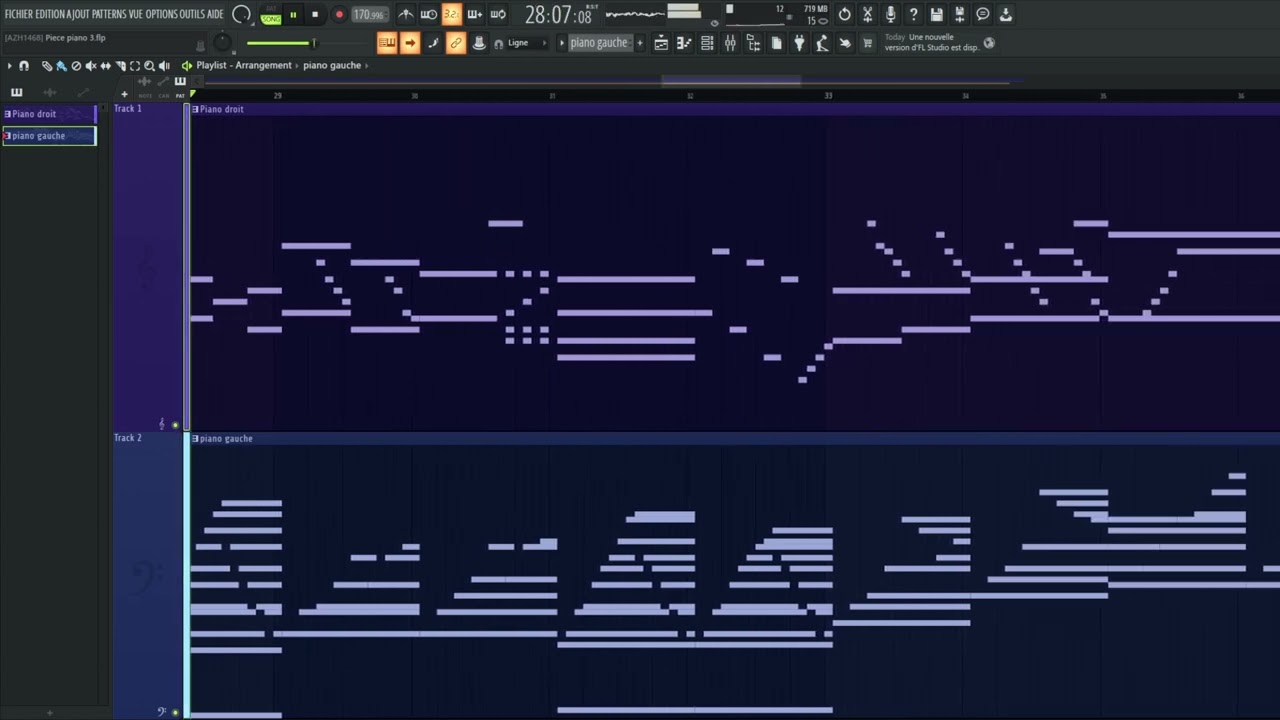
Task: Toggle the playlist snap magnet
Action: [x=24, y=66]
